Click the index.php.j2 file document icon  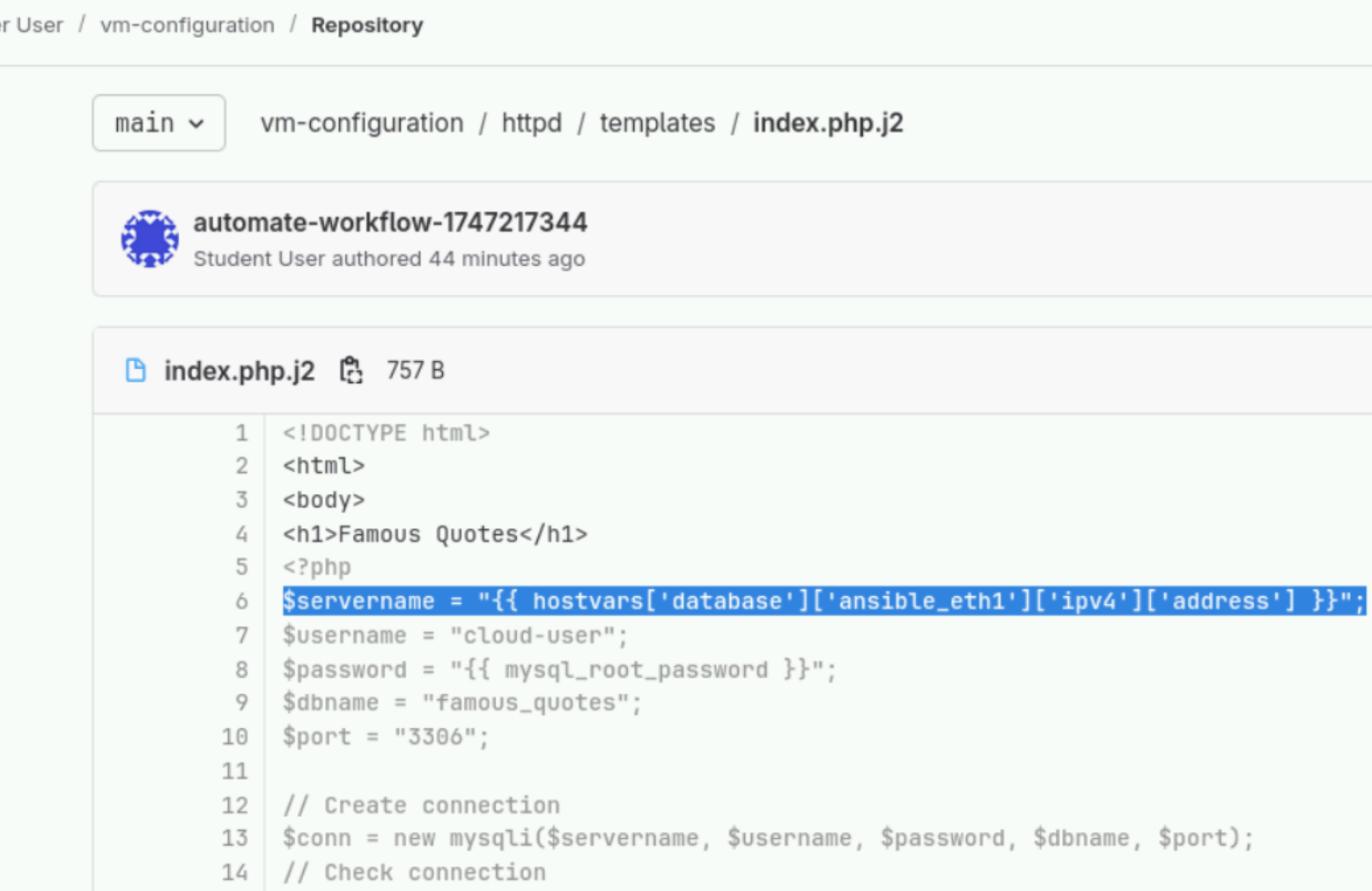136,371
